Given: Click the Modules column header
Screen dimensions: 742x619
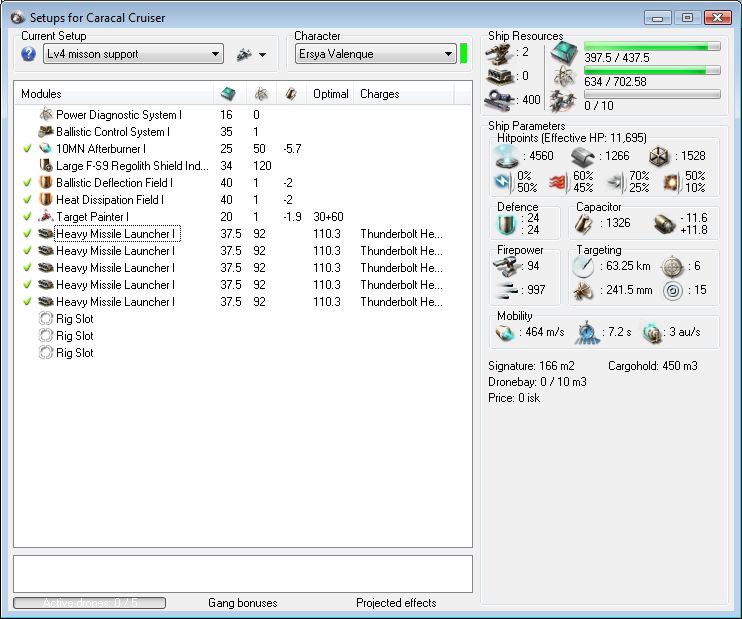Looking at the screenshot, I should 114,94.
